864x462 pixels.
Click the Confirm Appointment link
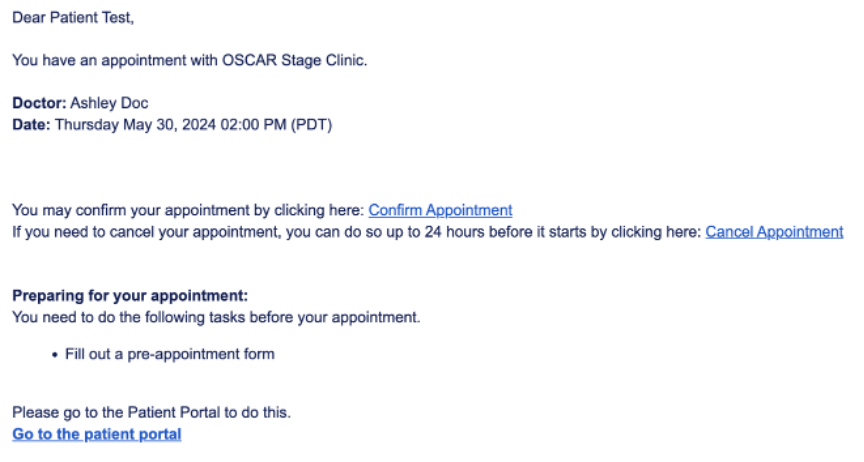pyautogui.click(x=440, y=210)
